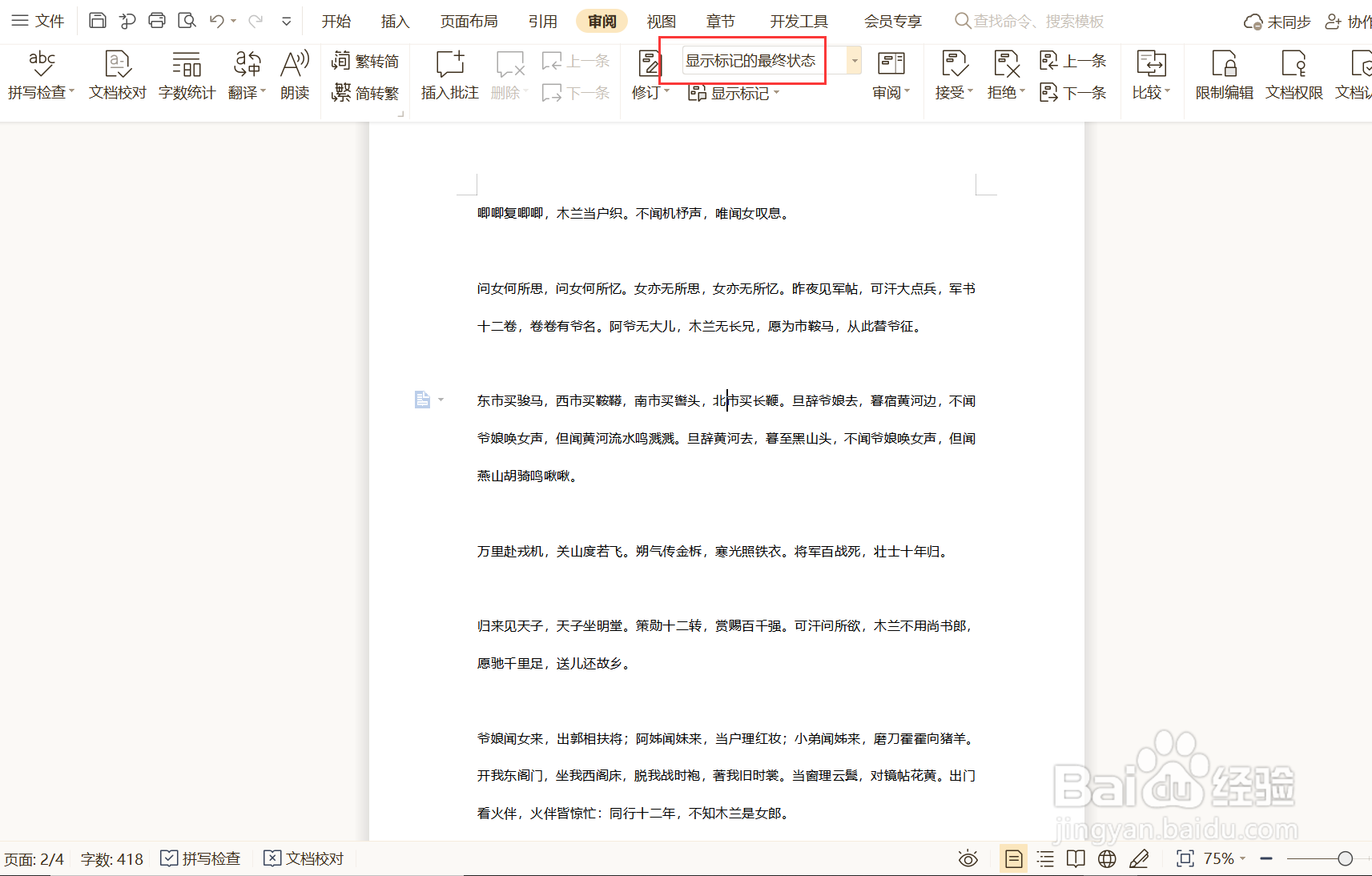This screenshot has height=876, width=1372.
Task: Switch to the 视图 tab
Action: coord(661,22)
